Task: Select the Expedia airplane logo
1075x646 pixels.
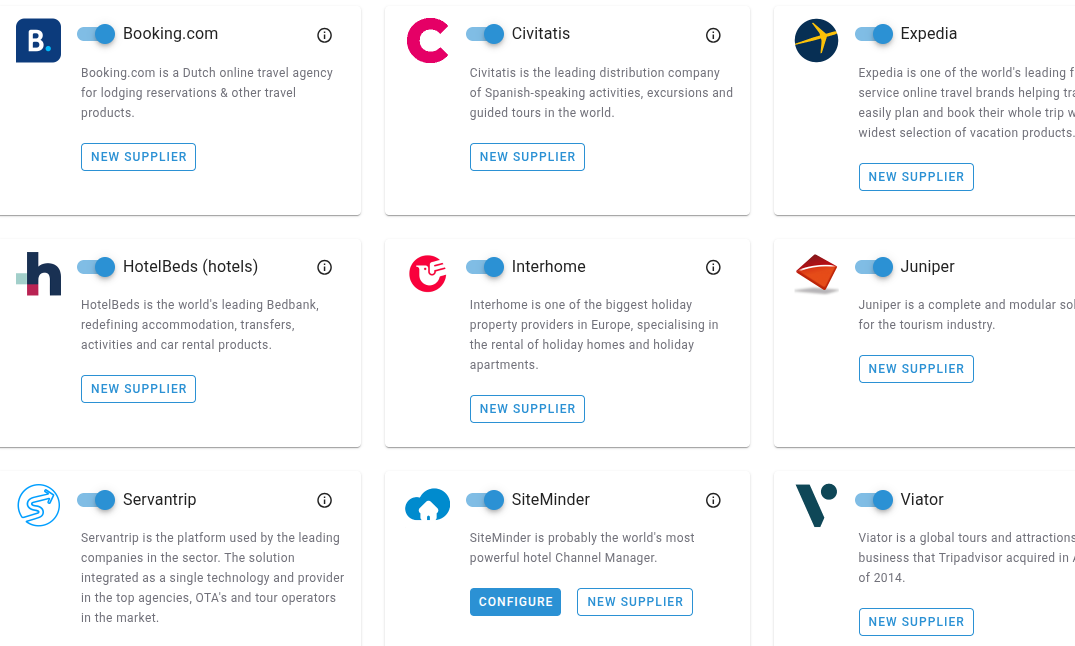Action: click(x=816, y=41)
